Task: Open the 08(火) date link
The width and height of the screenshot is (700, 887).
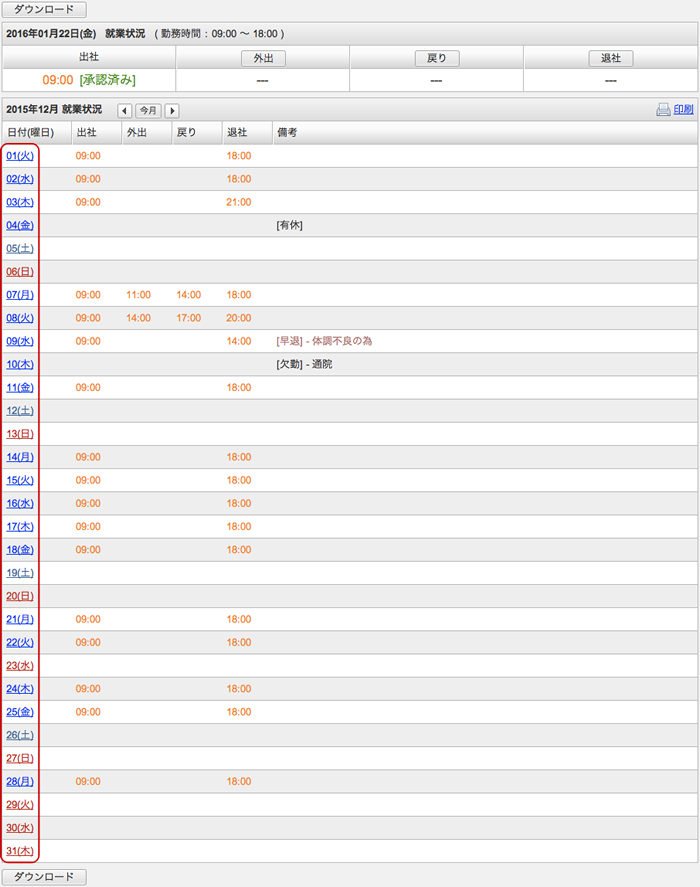Action: pos(20,318)
